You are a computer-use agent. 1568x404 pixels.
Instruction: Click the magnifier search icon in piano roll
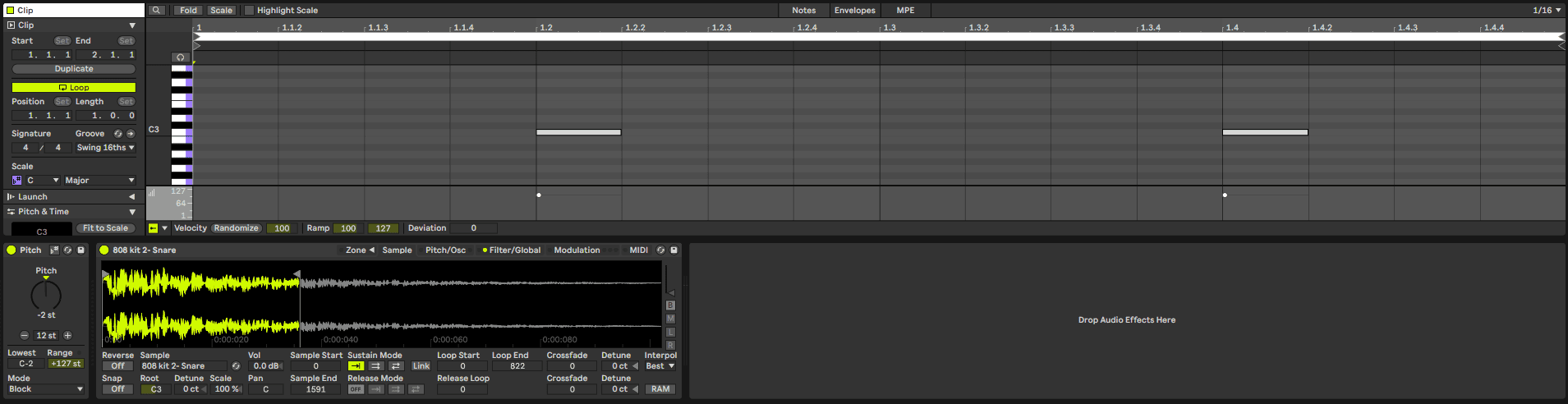pos(156,11)
